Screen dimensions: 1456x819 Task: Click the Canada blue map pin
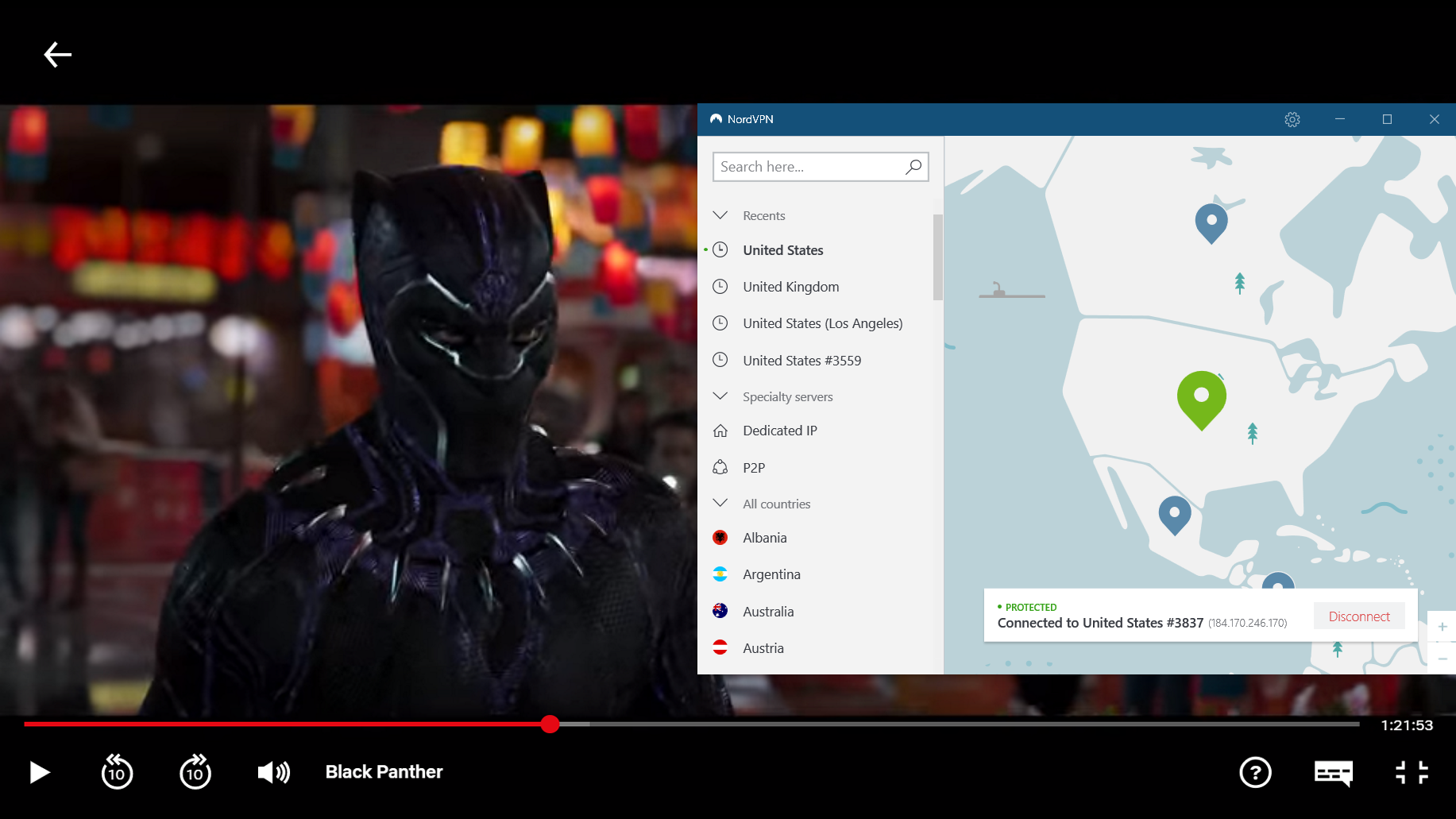coord(1211,223)
